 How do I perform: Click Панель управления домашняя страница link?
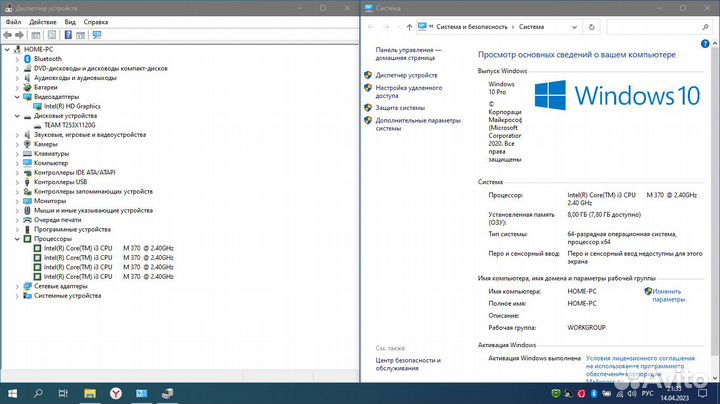point(408,54)
